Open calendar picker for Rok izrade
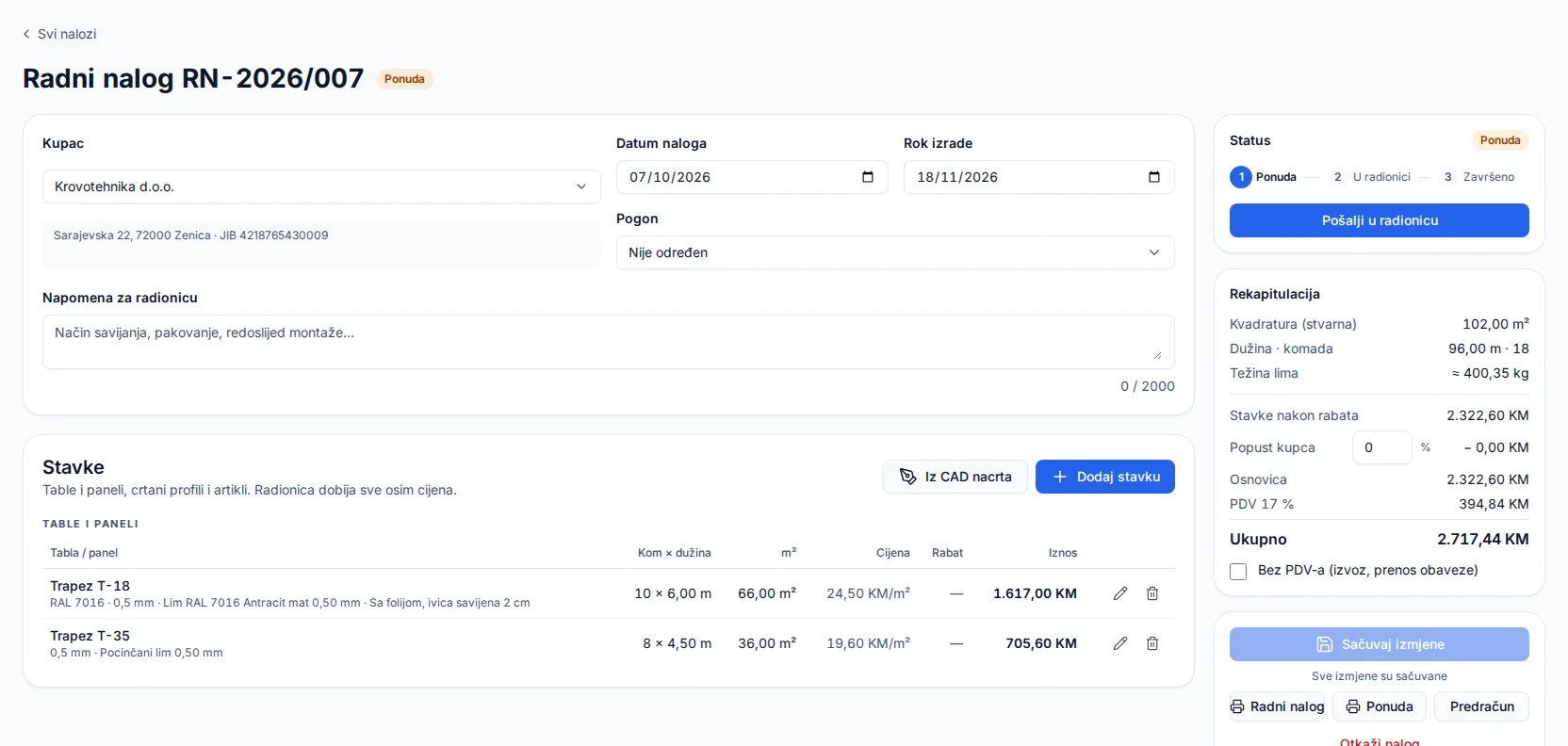The width and height of the screenshot is (1568, 746). point(1154,177)
